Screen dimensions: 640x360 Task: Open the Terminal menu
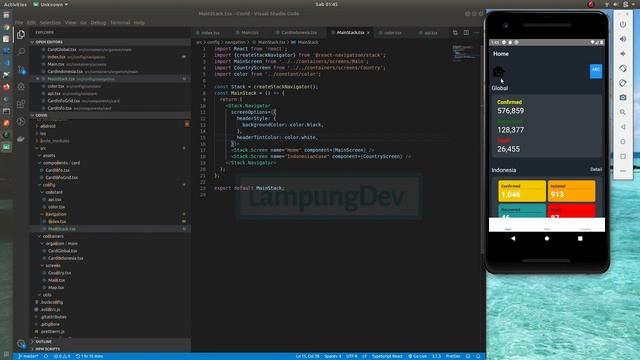[x=120, y=23]
